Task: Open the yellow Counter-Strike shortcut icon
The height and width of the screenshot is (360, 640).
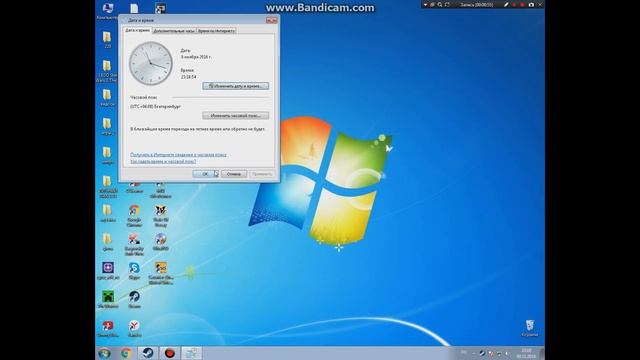Action: [161, 273]
